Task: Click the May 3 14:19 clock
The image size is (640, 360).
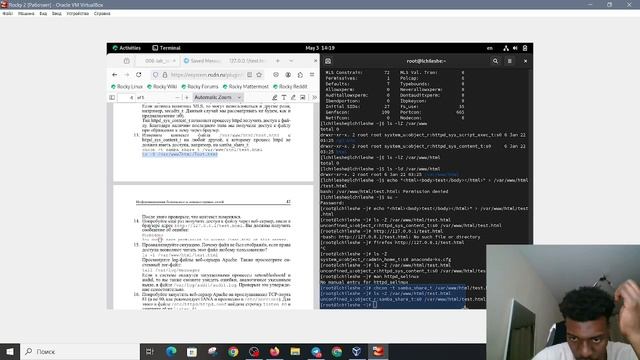Action: (x=320, y=48)
